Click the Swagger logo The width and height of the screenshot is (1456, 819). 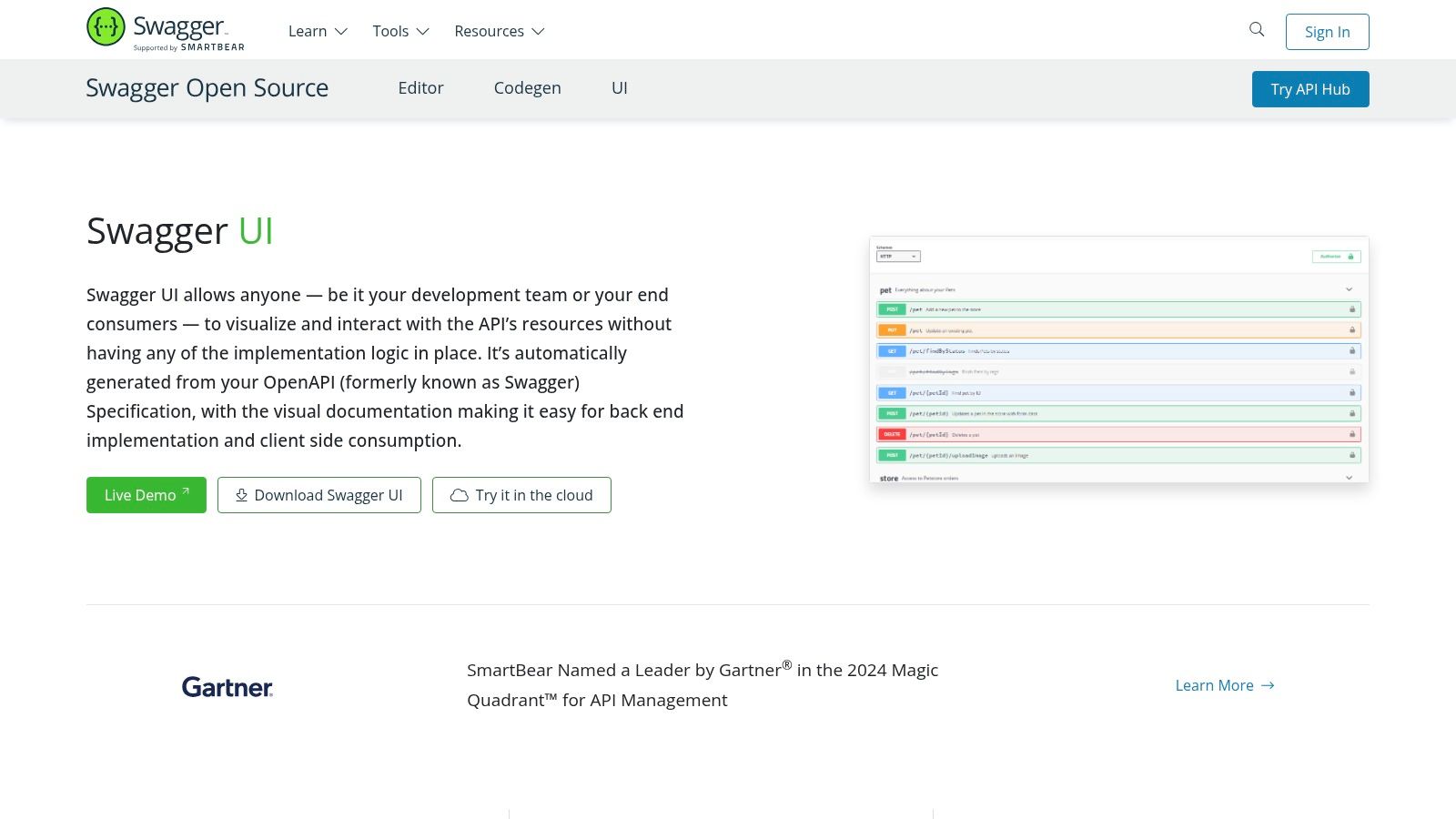click(x=166, y=29)
